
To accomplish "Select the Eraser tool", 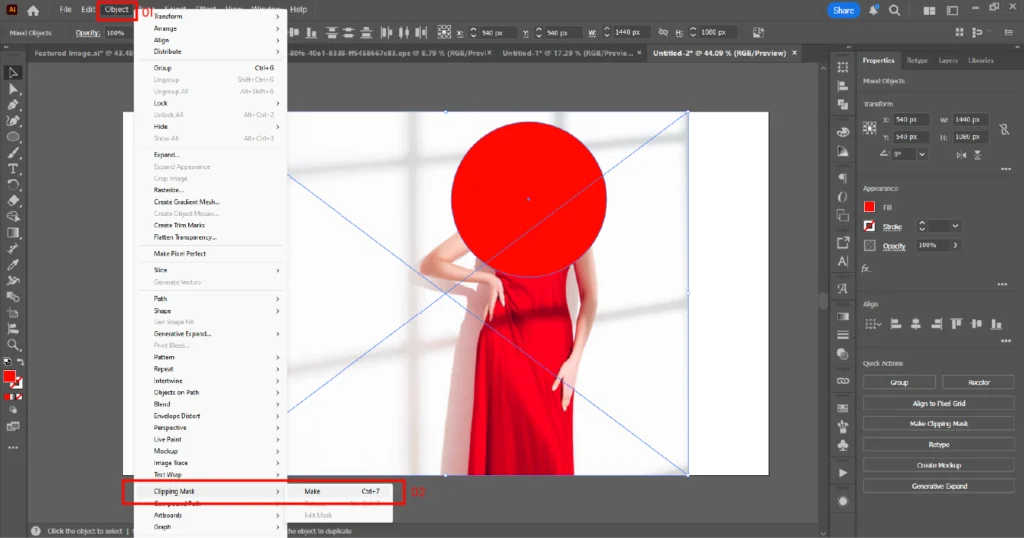I will (x=13, y=200).
